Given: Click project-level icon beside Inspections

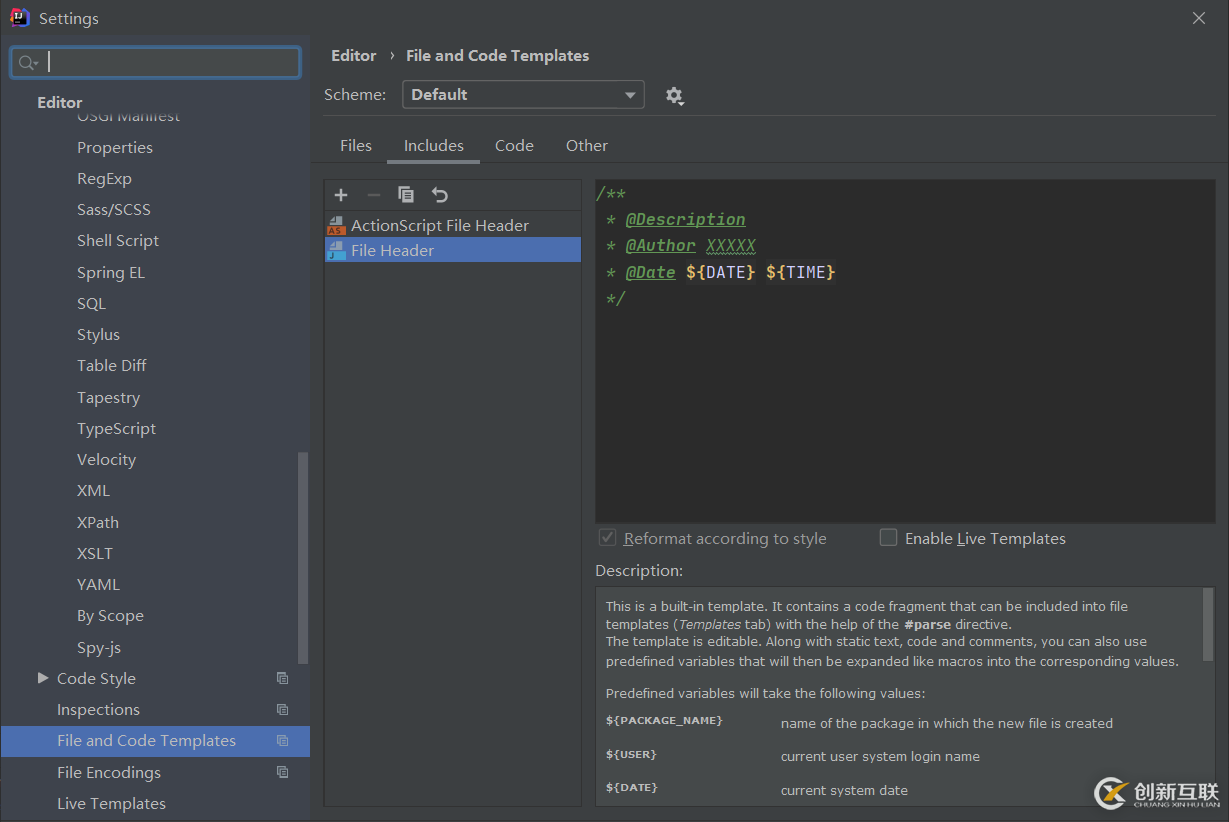Looking at the screenshot, I should click(x=283, y=710).
